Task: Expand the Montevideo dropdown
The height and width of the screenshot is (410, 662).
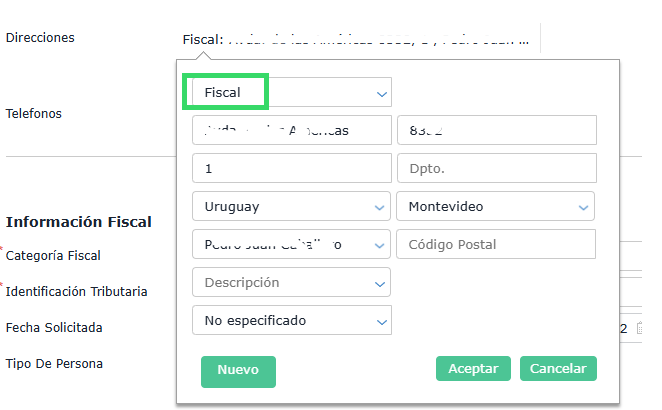Action: point(496,206)
